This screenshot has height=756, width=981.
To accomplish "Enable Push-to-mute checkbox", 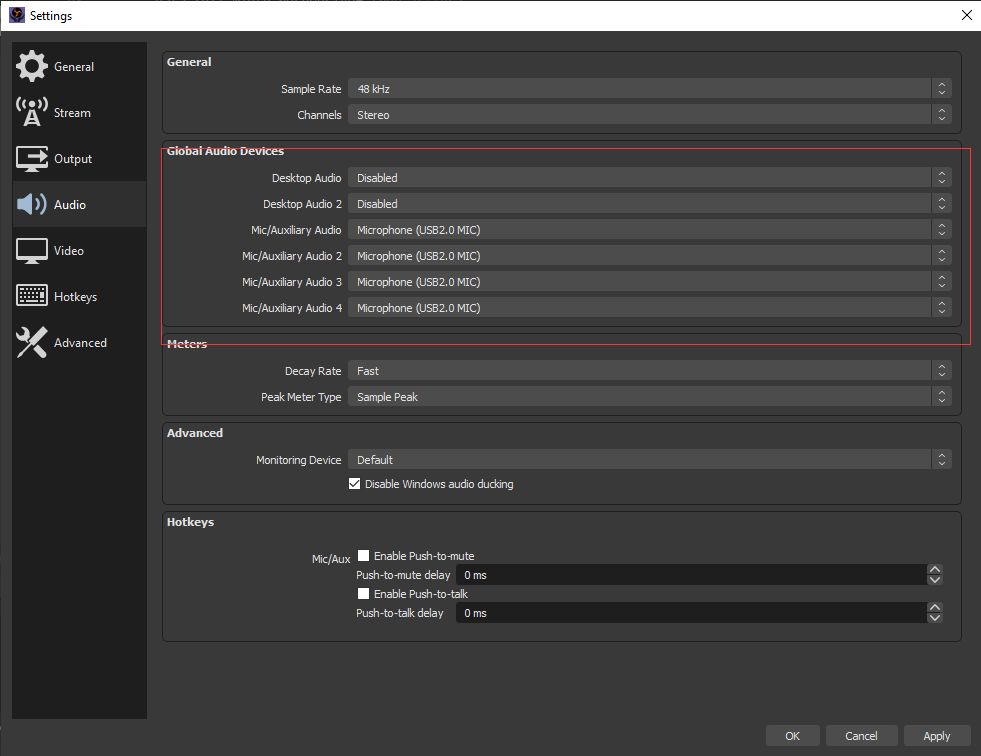I will coord(364,556).
